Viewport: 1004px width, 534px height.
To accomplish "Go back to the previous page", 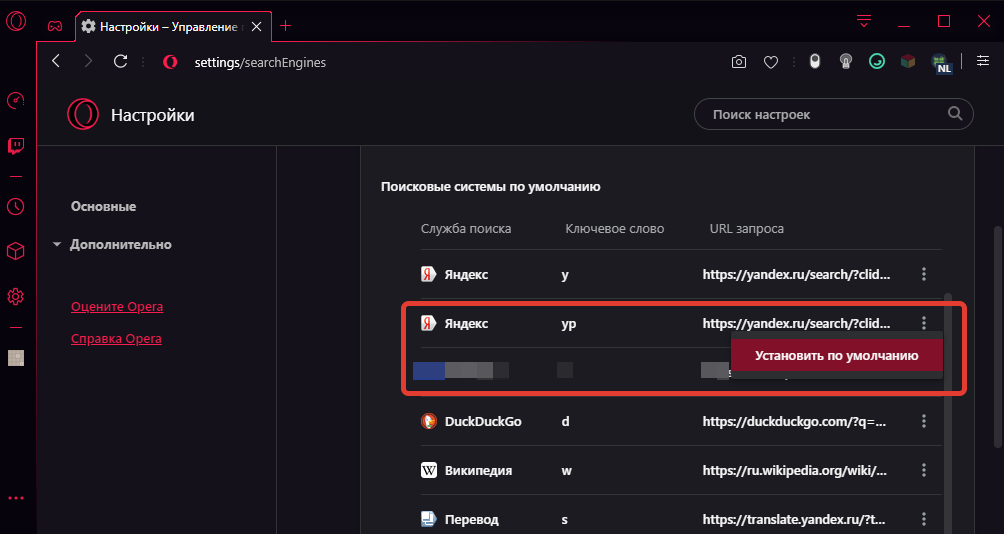I will pos(56,61).
